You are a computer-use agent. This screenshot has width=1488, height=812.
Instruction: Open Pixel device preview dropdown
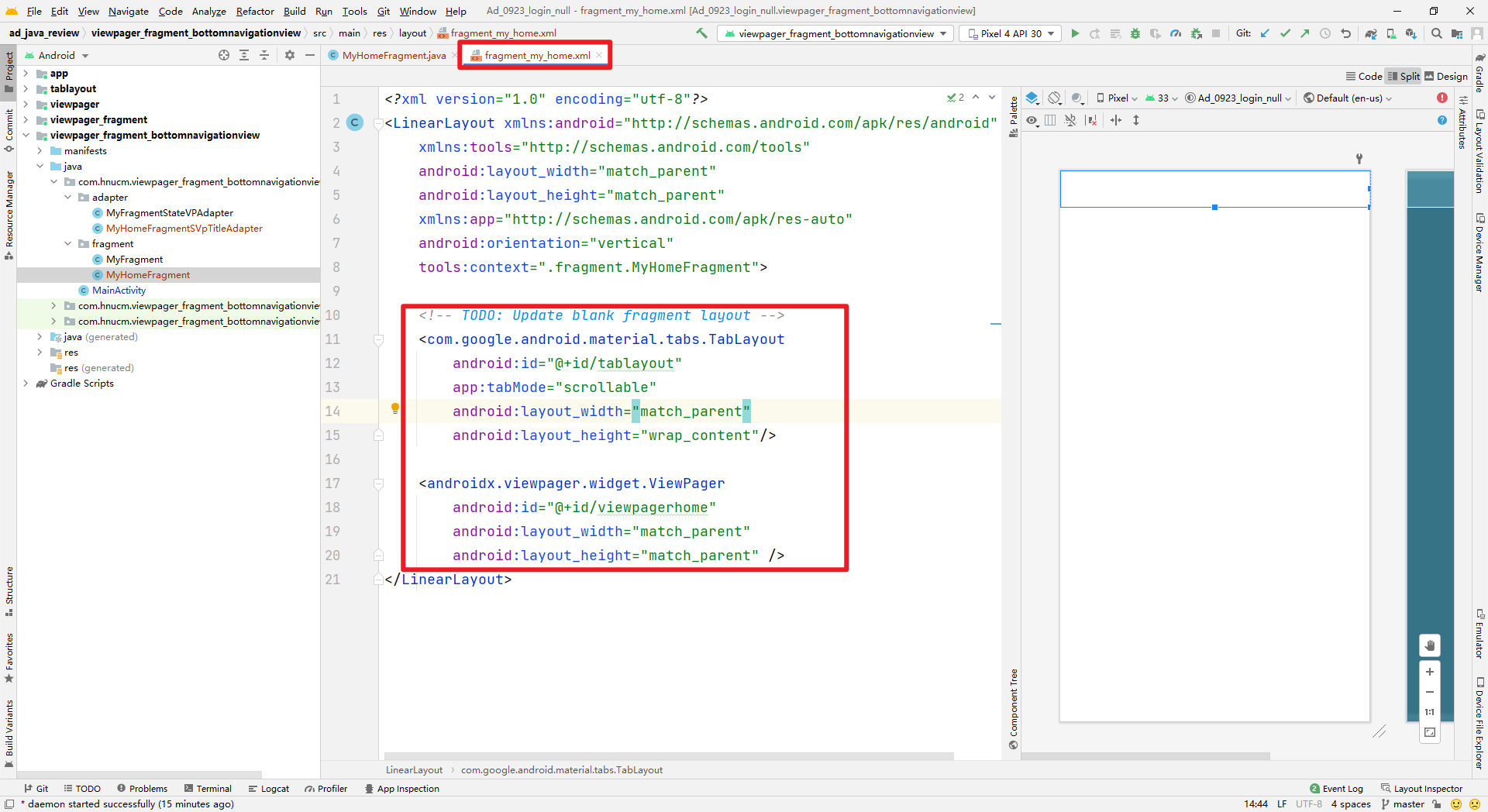(x=1117, y=98)
